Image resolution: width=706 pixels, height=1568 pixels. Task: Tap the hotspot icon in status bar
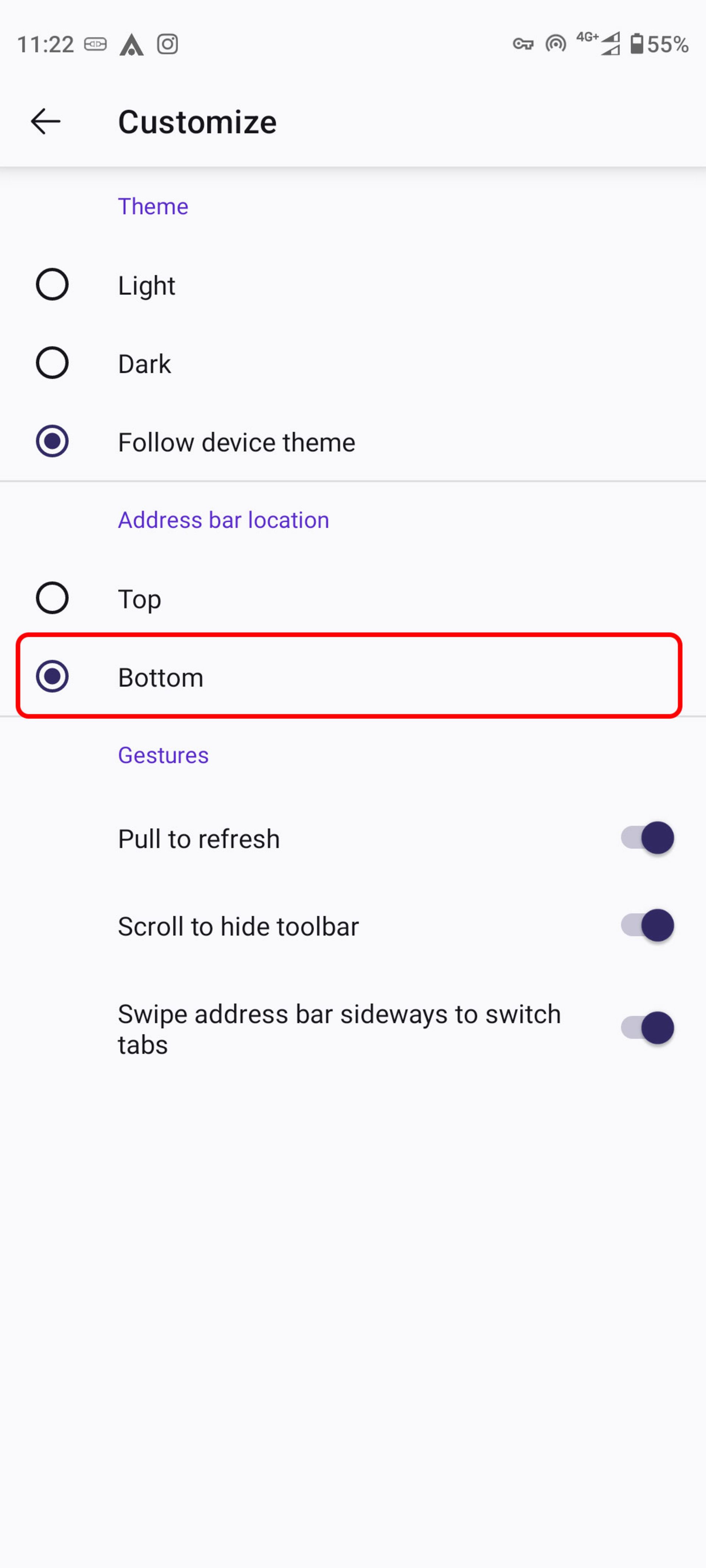556,44
